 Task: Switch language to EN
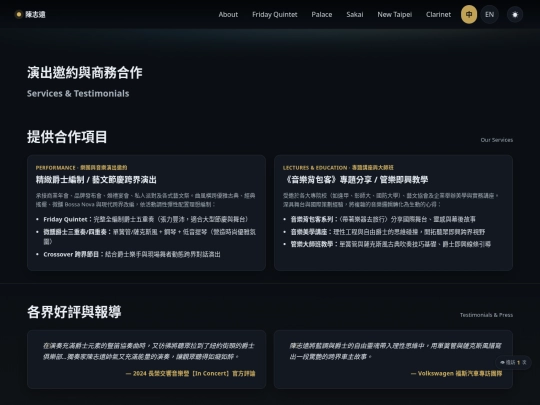coord(489,14)
